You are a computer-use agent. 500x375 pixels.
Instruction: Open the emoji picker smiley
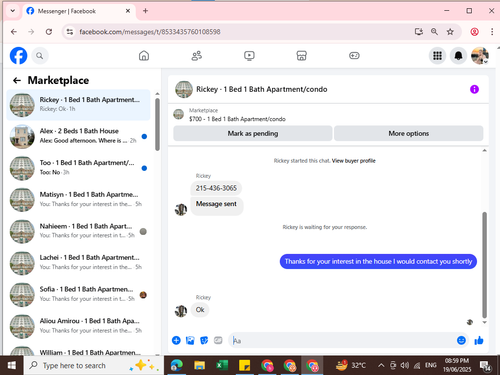[x=461, y=340]
